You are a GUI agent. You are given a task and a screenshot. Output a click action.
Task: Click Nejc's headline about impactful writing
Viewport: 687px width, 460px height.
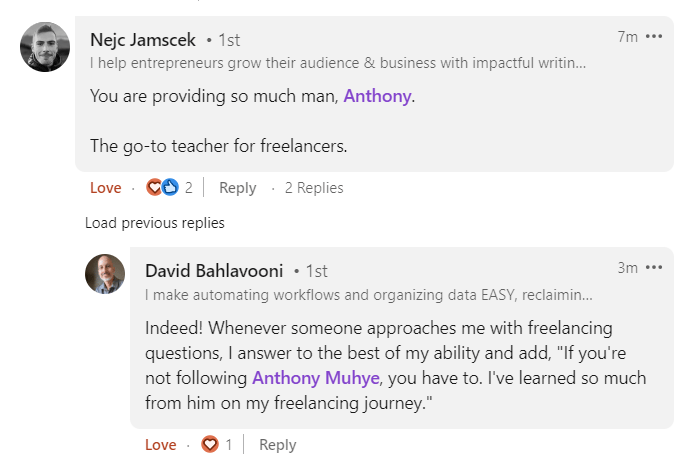click(338, 63)
